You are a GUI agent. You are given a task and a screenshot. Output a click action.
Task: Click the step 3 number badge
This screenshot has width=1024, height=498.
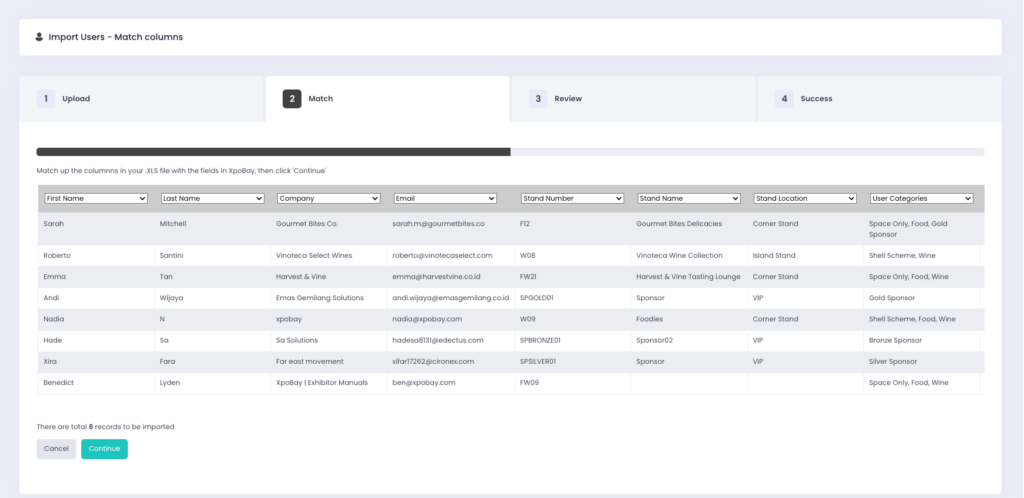pos(538,99)
